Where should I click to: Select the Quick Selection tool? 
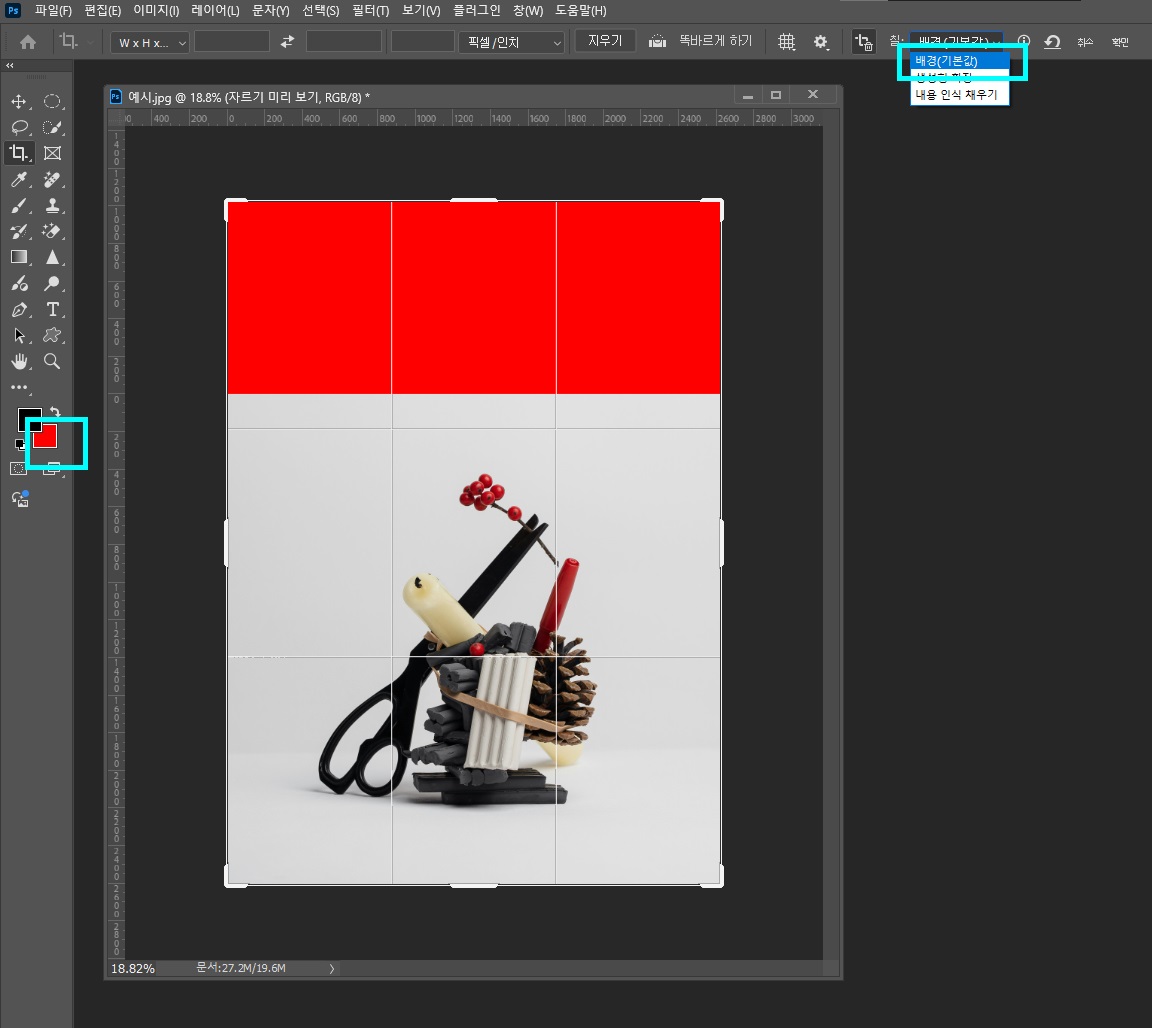[x=52, y=127]
